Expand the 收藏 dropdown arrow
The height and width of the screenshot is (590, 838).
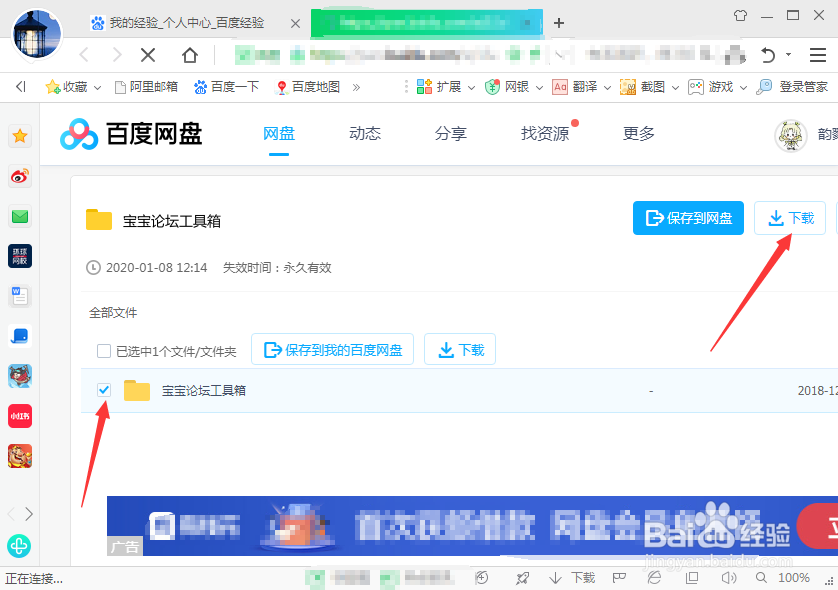(x=97, y=87)
